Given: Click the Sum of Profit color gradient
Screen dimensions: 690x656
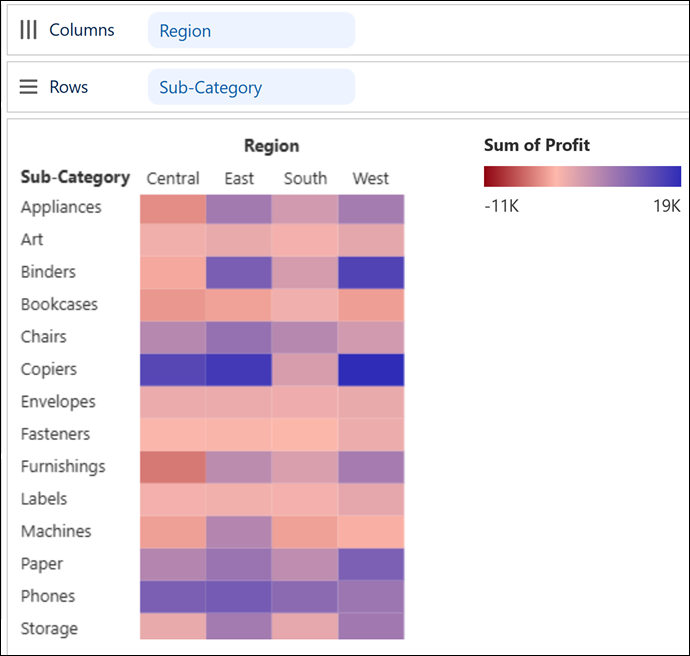Looking at the screenshot, I should (582, 176).
